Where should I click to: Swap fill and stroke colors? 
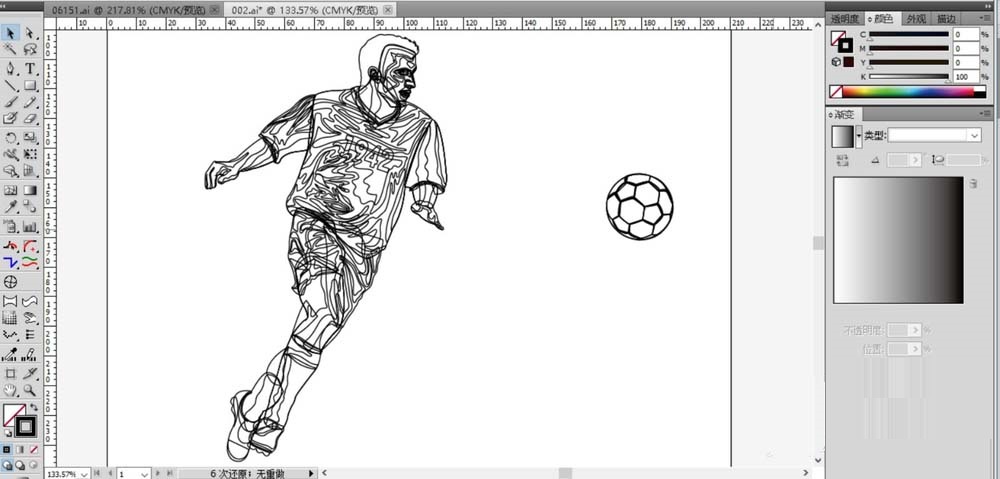coord(33,408)
